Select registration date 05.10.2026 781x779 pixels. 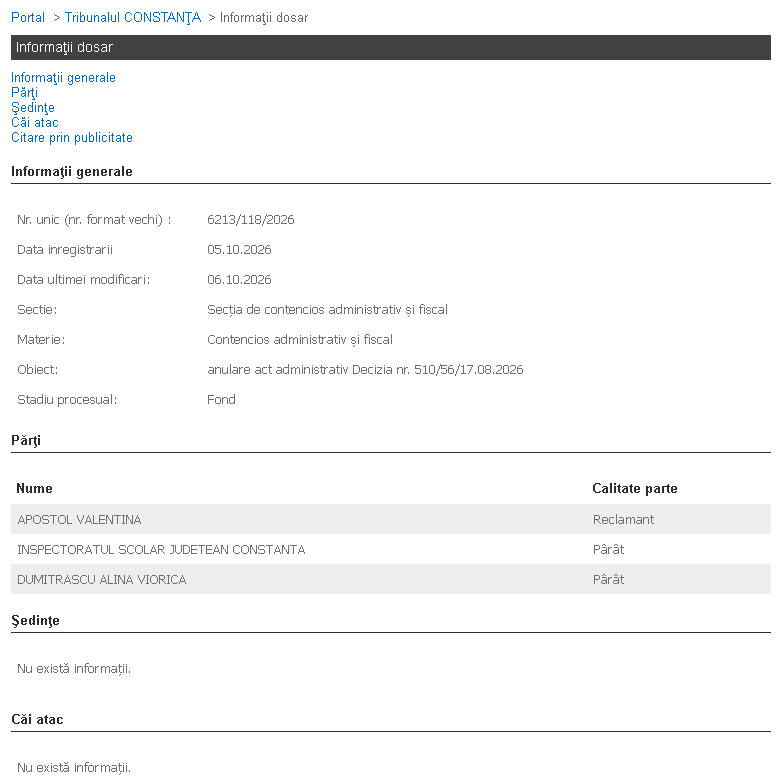coord(239,250)
